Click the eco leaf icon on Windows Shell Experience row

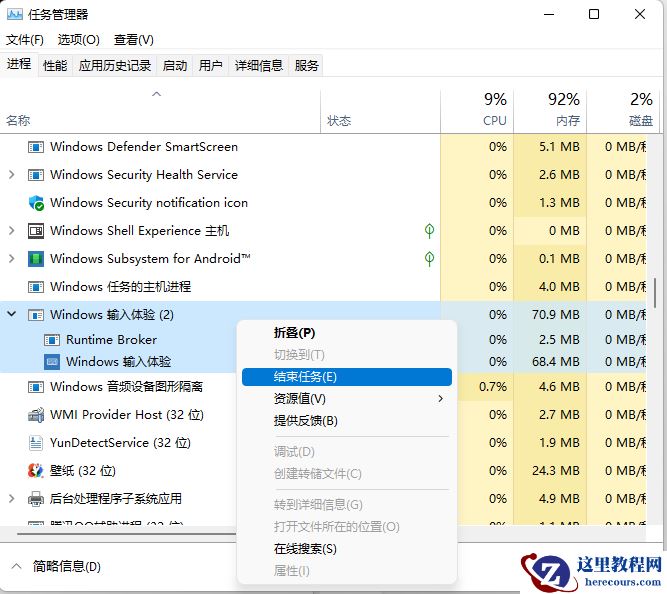click(429, 231)
